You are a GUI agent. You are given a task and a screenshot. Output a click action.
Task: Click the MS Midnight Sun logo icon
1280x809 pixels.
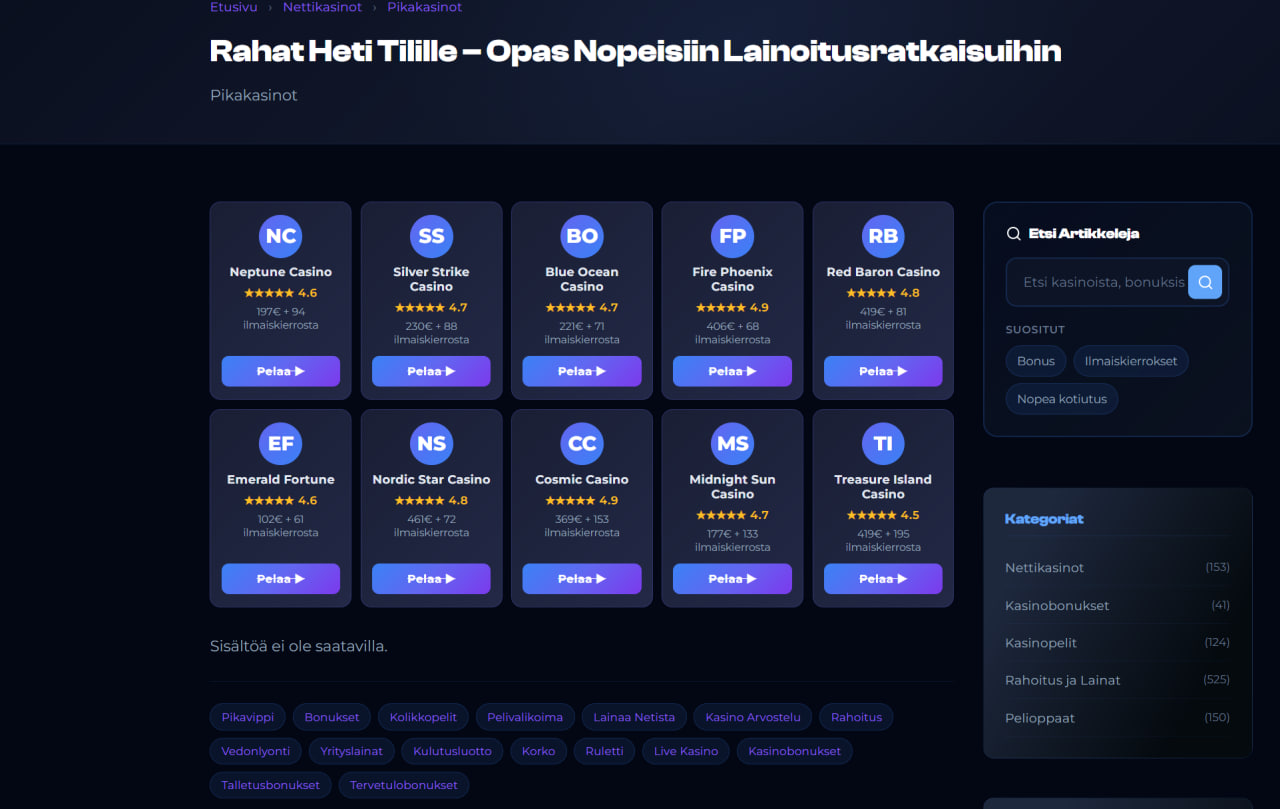click(x=732, y=444)
